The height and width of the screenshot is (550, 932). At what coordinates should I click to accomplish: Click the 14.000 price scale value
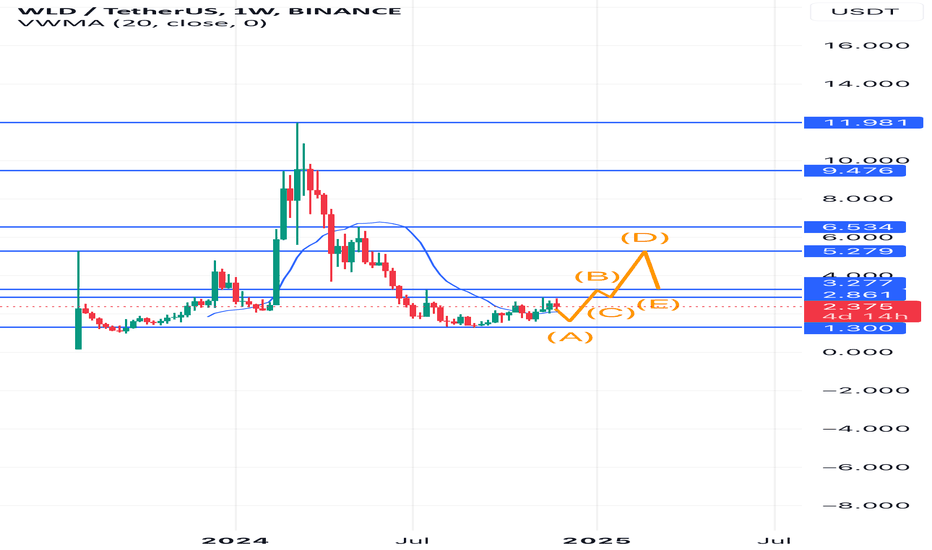[x=866, y=84]
